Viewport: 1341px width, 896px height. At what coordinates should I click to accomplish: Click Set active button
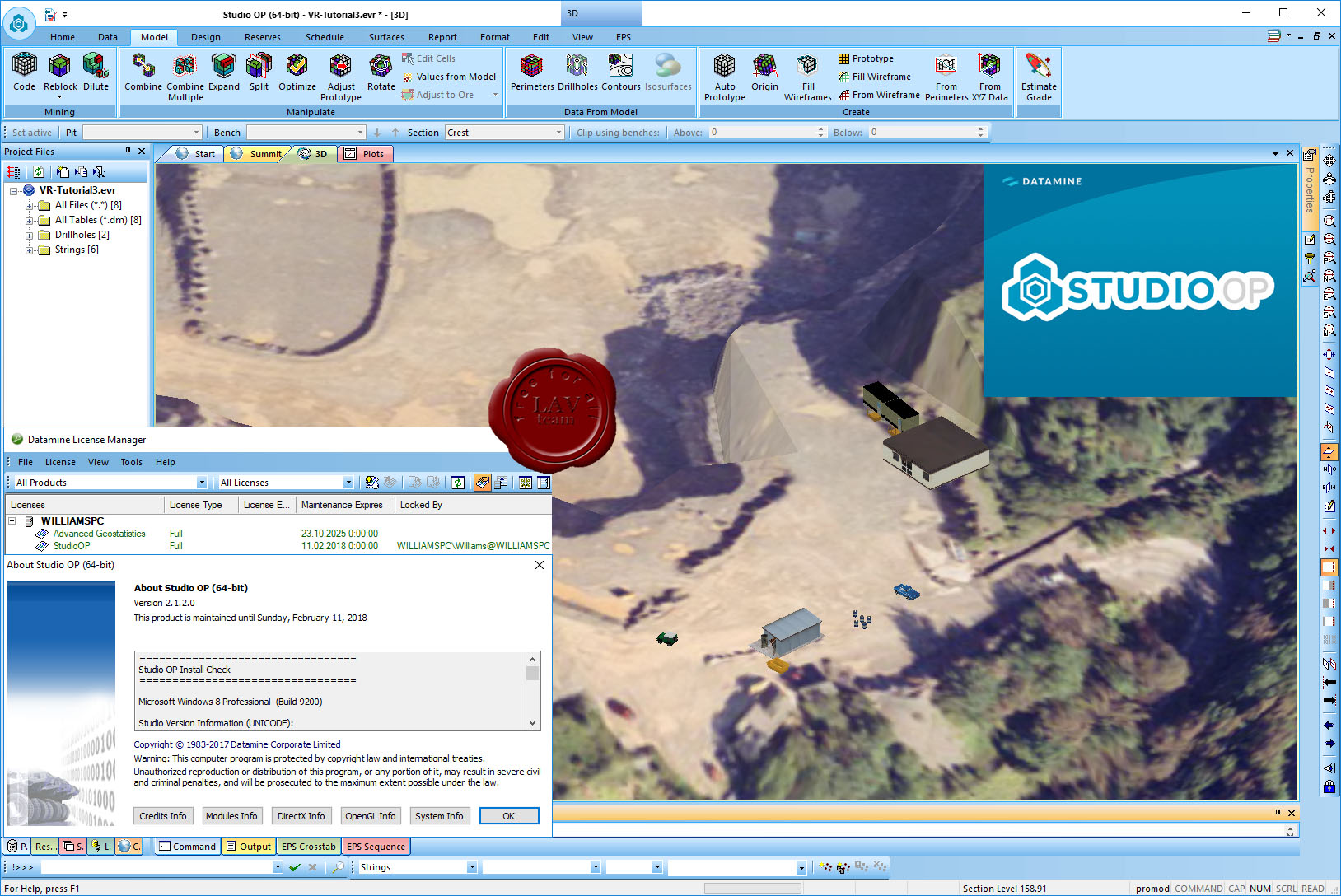(x=31, y=133)
